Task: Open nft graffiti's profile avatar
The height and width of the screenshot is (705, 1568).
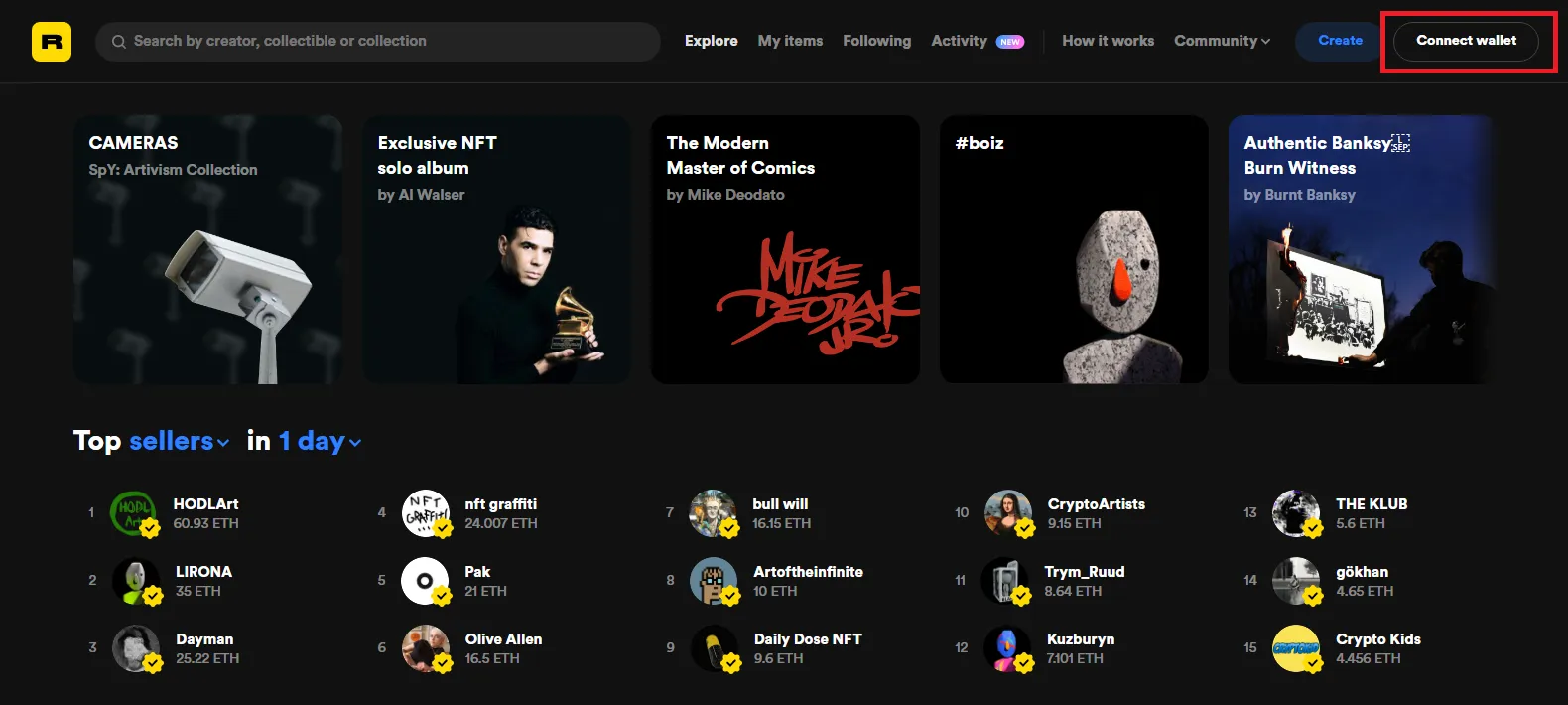Action: (x=425, y=513)
